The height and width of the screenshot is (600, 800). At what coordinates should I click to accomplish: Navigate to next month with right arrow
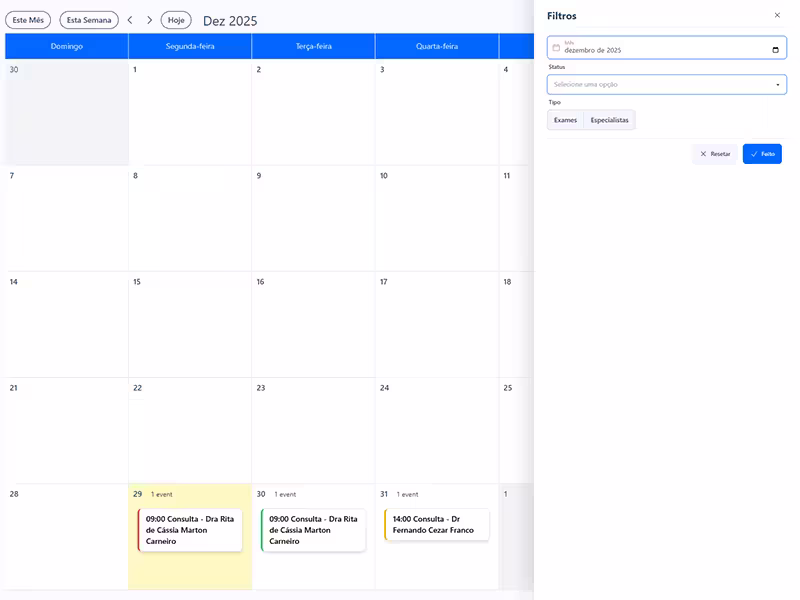[148, 19]
